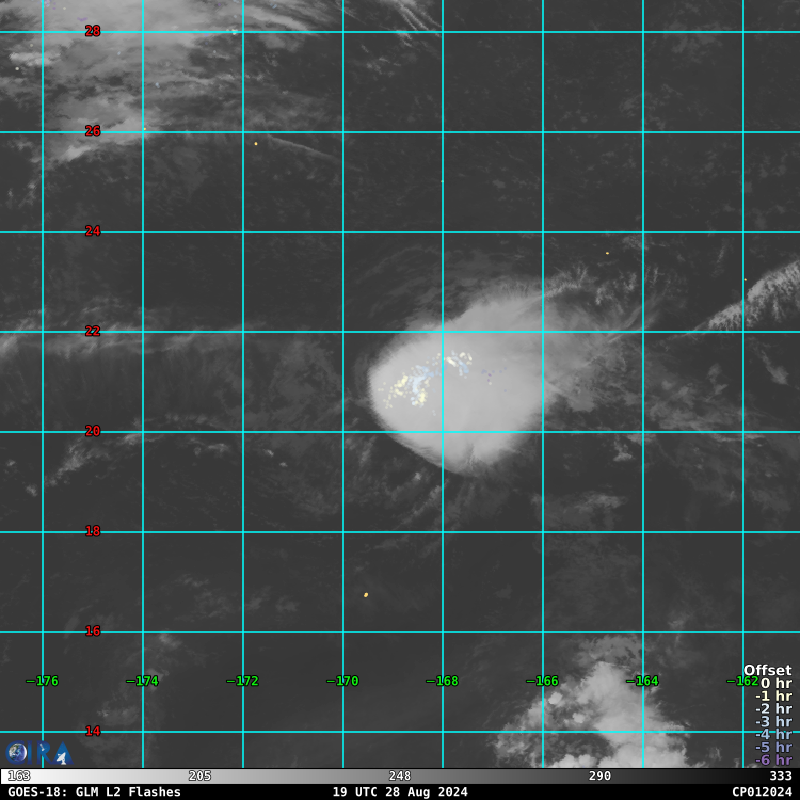Click the CIRA logo in the corner

click(x=39, y=753)
